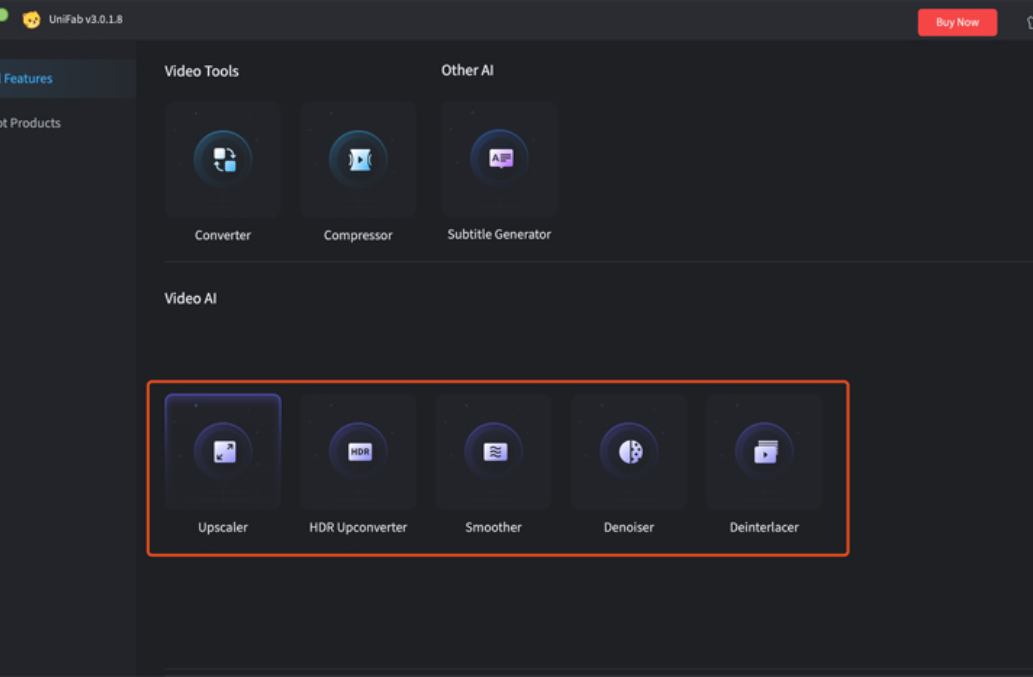
Task: Click the green window control dot
Action: coord(3,14)
